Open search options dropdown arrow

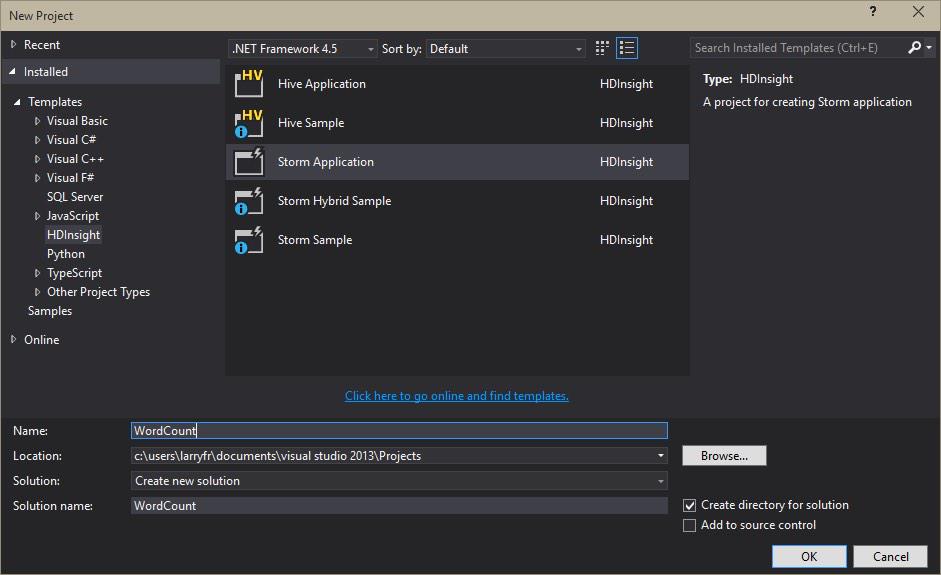pyautogui.click(x=929, y=47)
